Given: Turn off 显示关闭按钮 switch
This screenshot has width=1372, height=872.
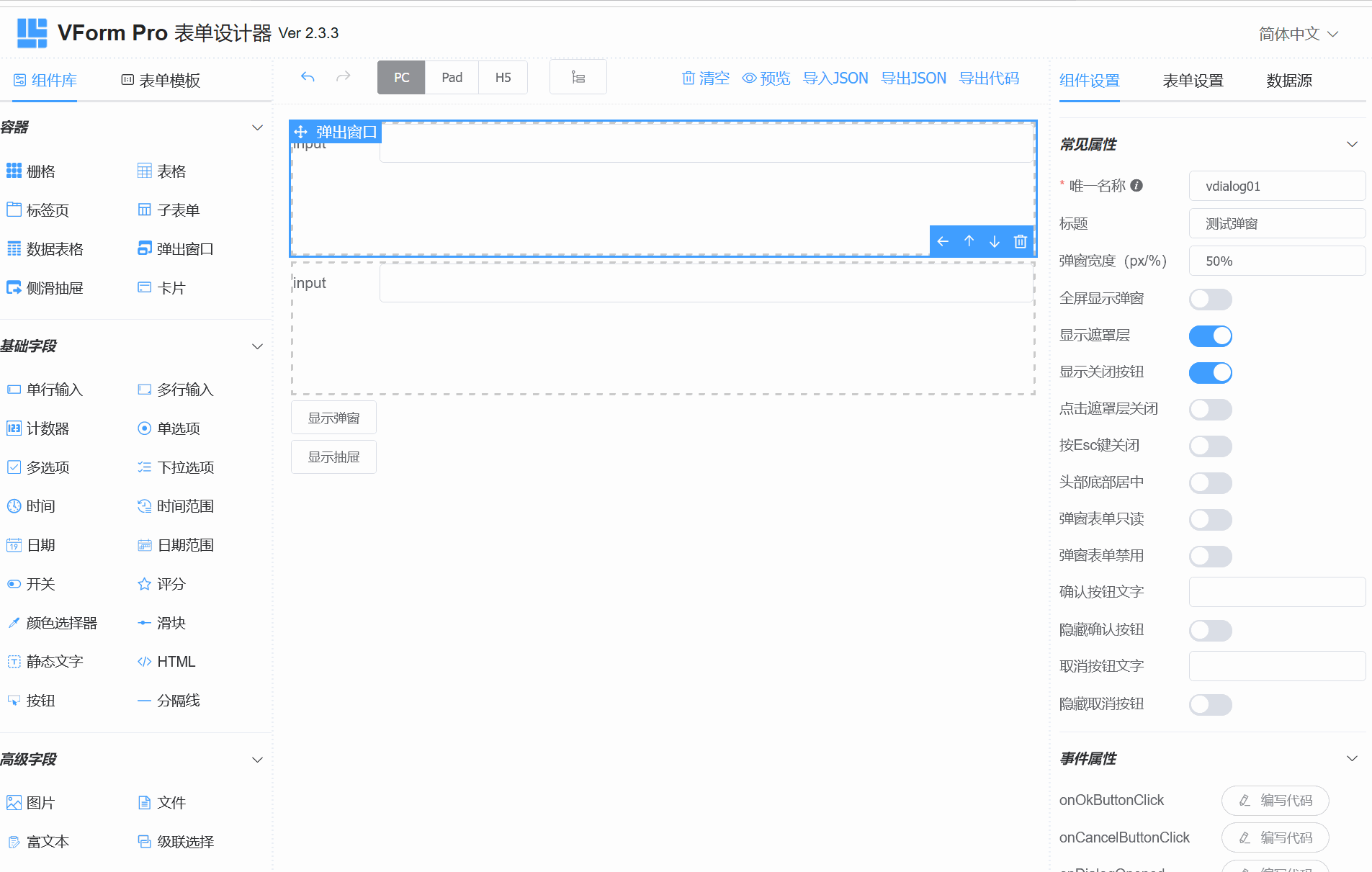Looking at the screenshot, I should (1210, 372).
